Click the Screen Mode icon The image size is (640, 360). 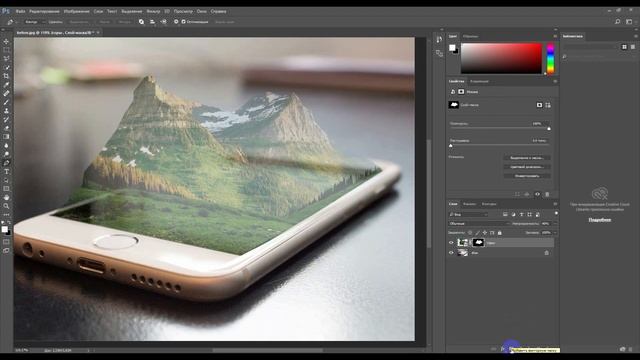tap(6, 250)
